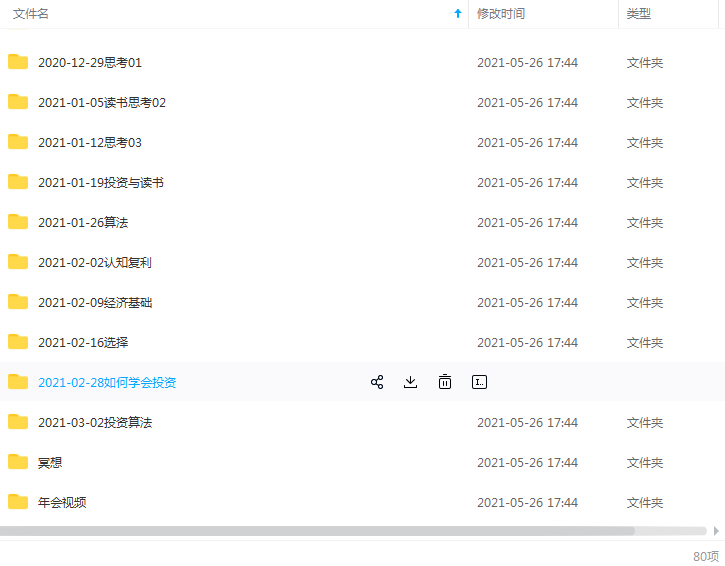The image size is (725, 566).
Task: Click modified time of 2021-02-02认知复利 row
Action: coord(528,263)
